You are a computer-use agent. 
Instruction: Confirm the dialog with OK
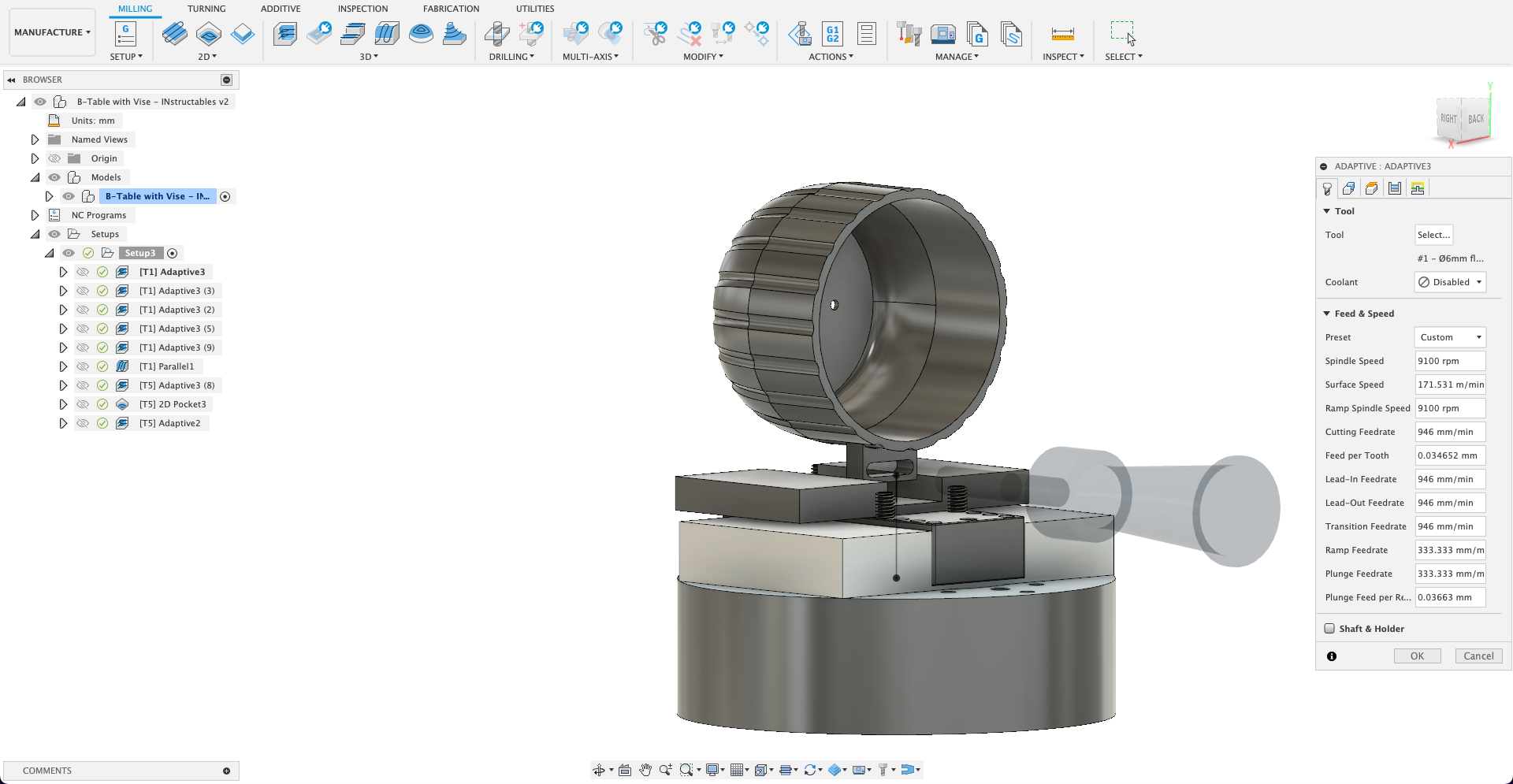coord(1417,656)
